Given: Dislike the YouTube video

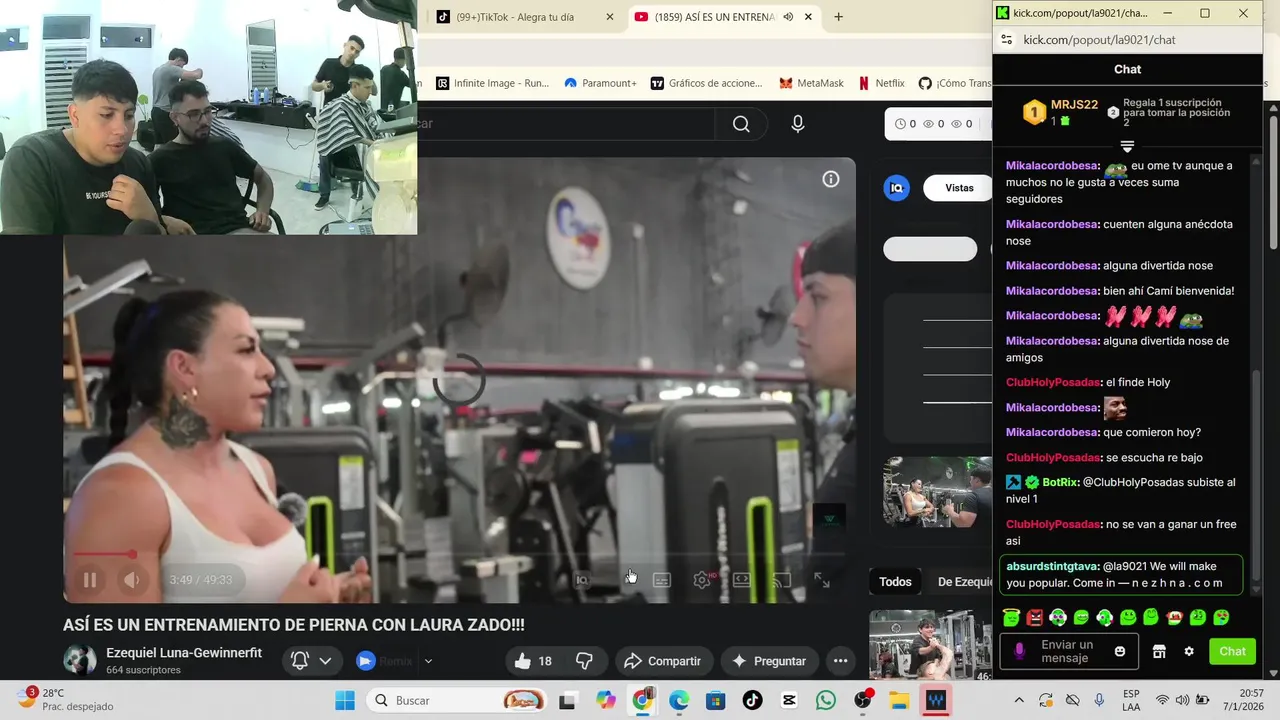Looking at the screenshot, I should pyautogui.click(x=585, y=661).
